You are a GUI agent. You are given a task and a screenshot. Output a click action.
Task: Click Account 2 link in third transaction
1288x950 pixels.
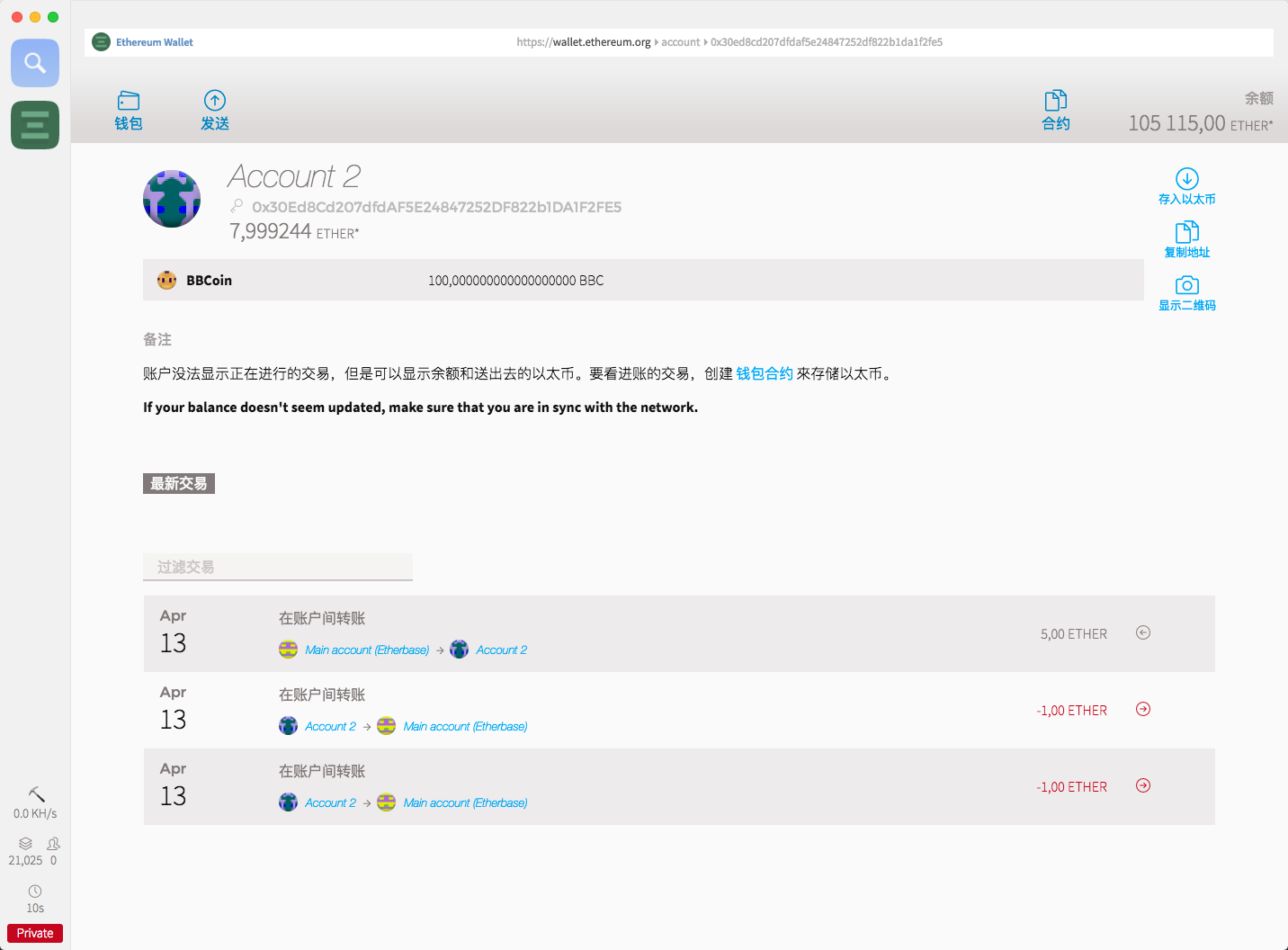tap(330, 802)
